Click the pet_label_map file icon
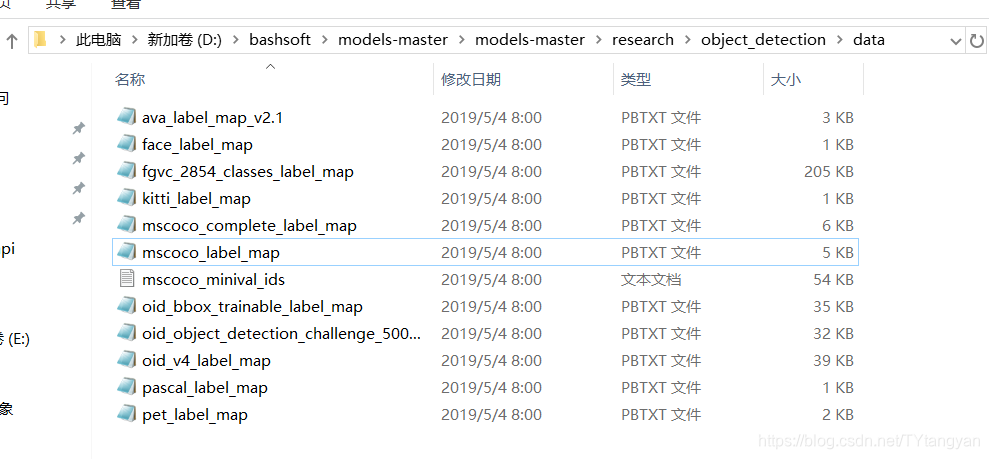 (127, 414)
